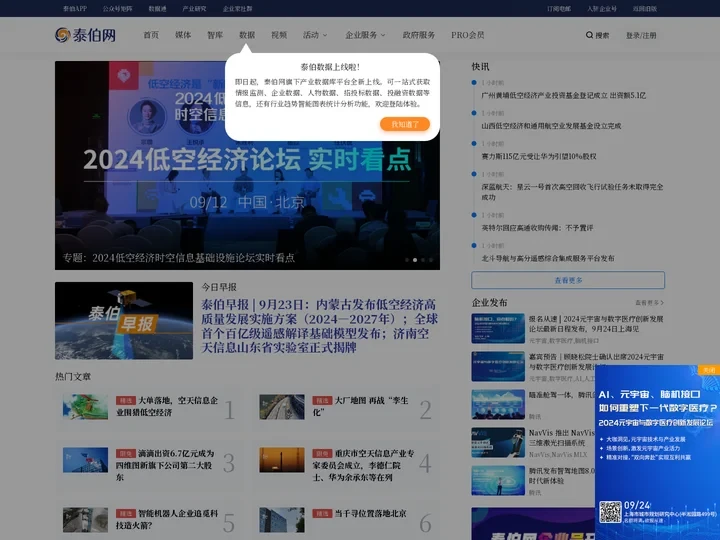The image size is (720, 540).
Task: Click thumbnail of hot article ranked 1
Action: click(x=85, y=407)
